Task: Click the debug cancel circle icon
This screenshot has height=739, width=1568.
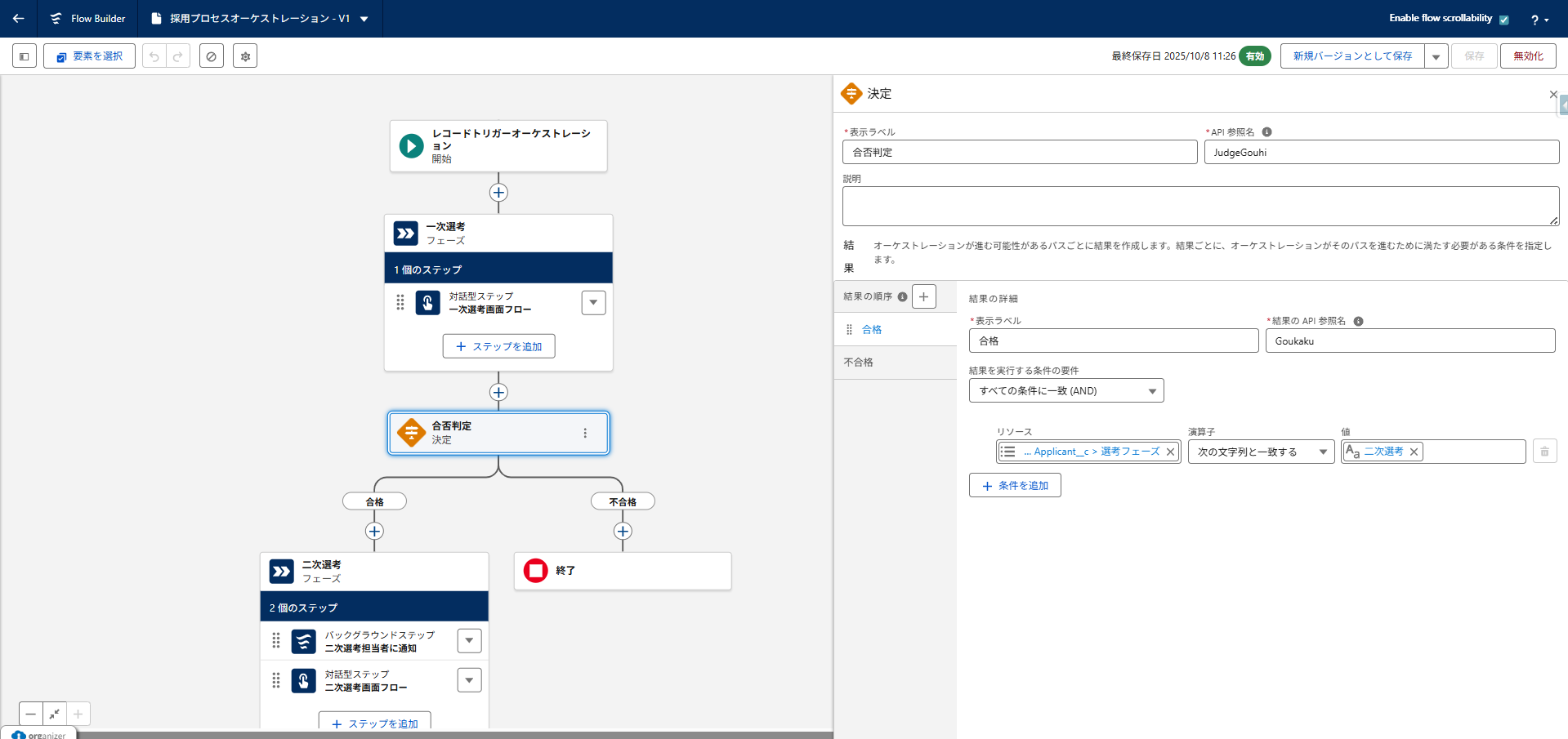Action: (x=212, y=56)
